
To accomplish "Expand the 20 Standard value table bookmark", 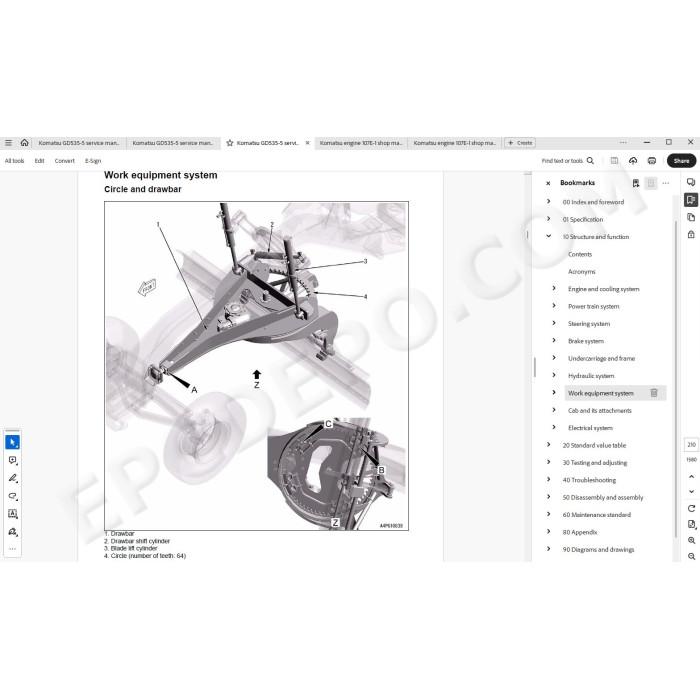I will (x=549, y=445).
